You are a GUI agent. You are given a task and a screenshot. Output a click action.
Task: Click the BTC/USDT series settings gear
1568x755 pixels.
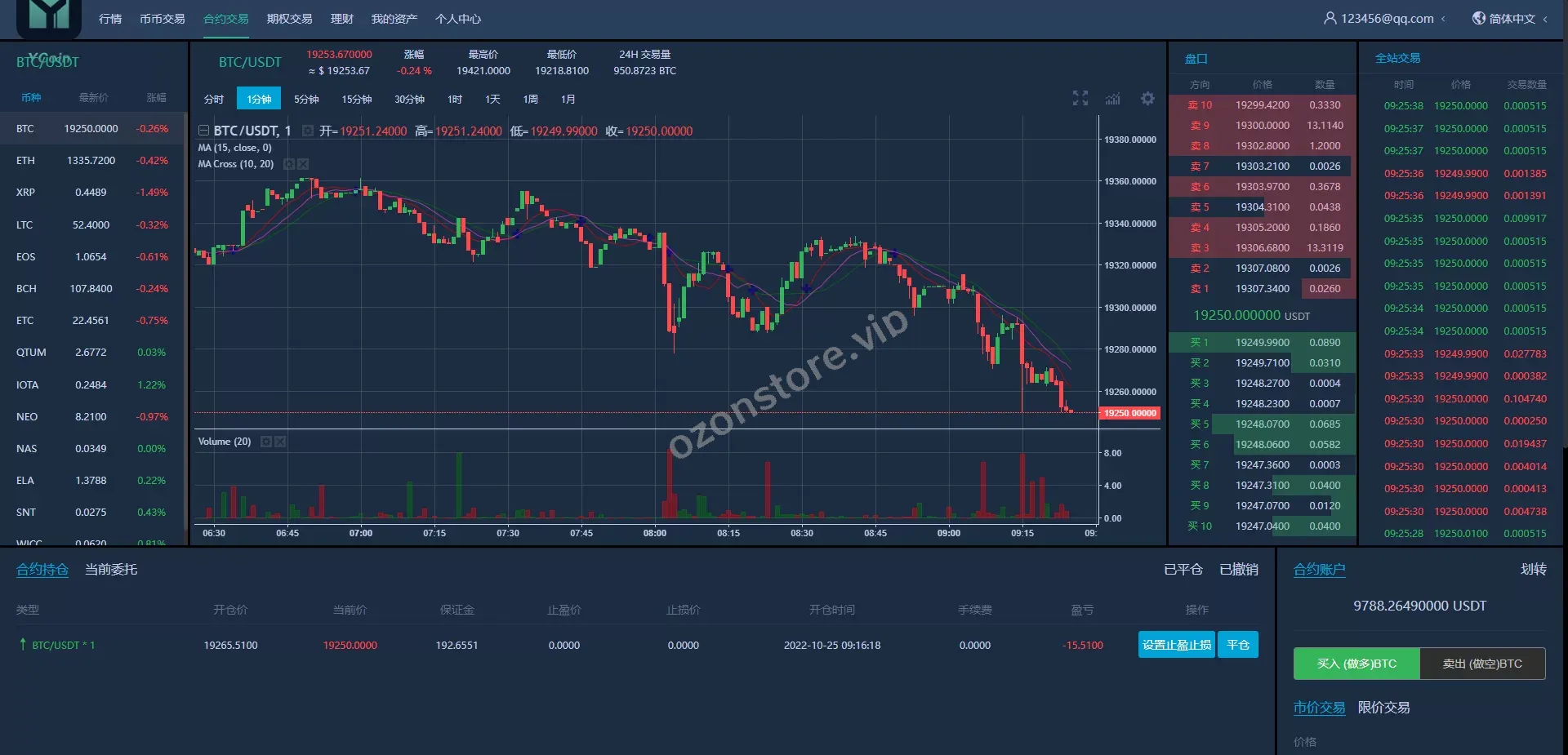click(308, 131)
